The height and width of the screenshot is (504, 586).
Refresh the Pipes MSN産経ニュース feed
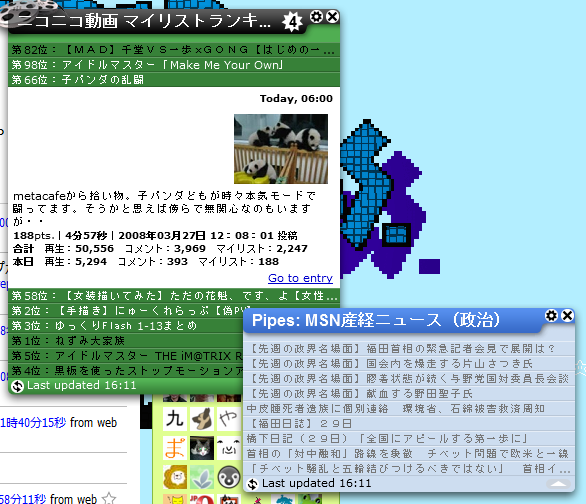(x=253, y=484)
